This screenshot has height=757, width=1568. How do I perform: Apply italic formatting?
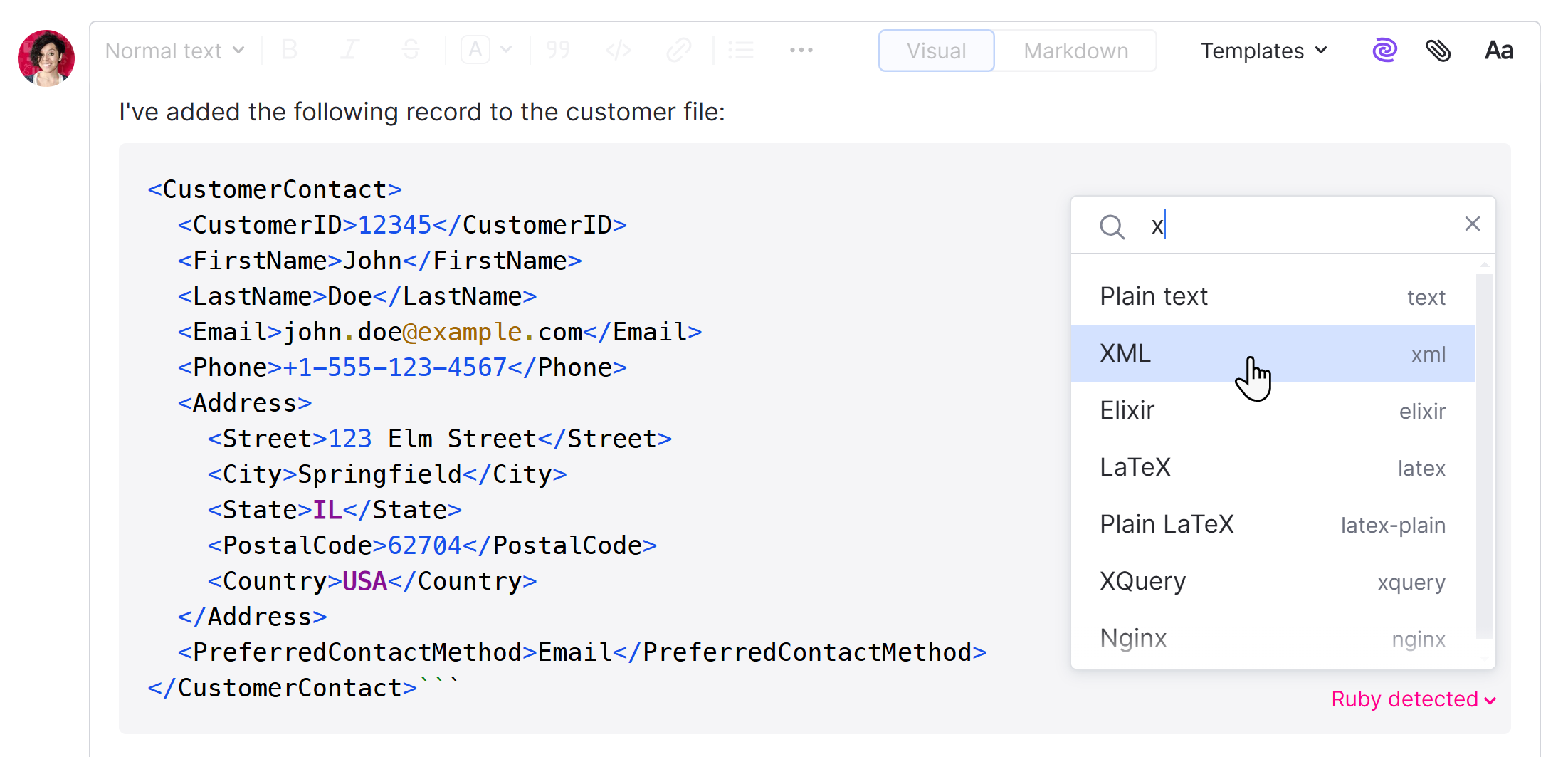pyautogui.click(x=349, y=50)
